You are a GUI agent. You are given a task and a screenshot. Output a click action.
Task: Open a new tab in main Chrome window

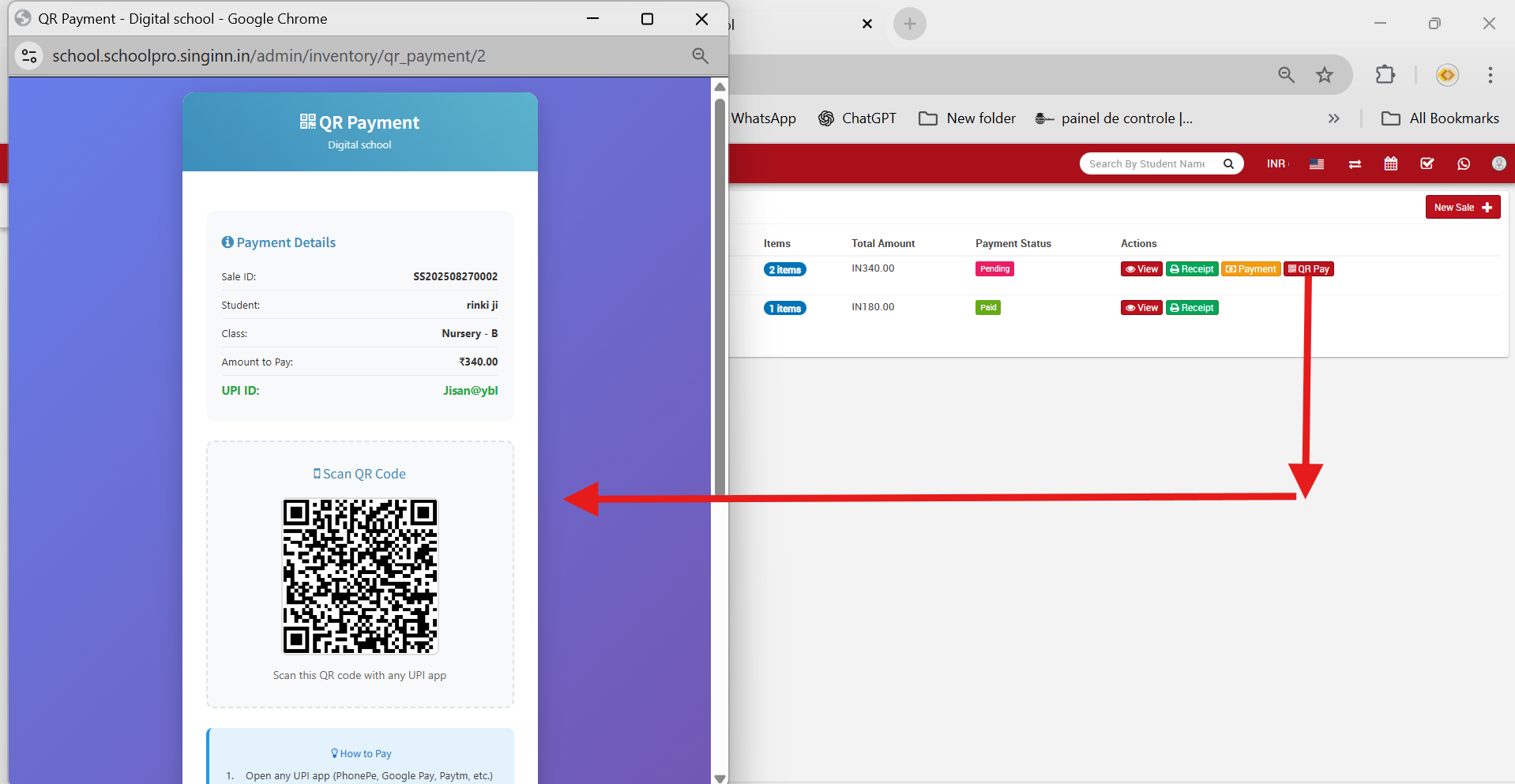(x=910, y=24)
